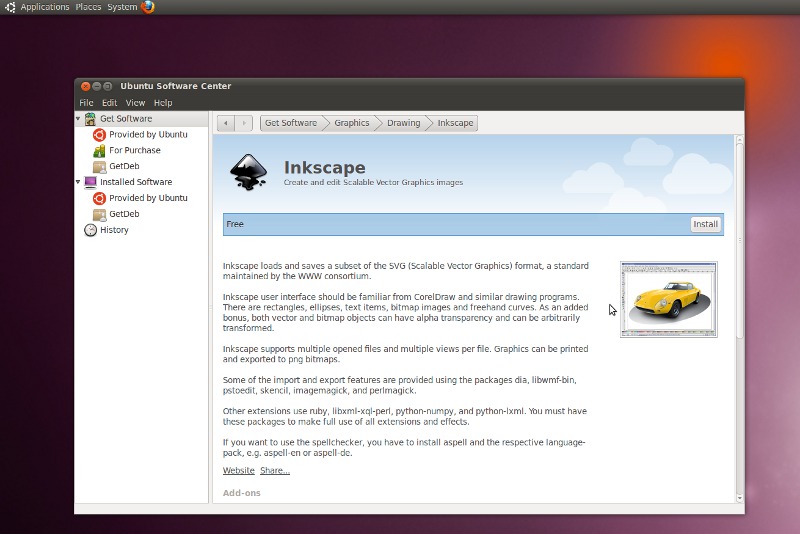Select GetDeb under Installed Software

click(124, 214)
